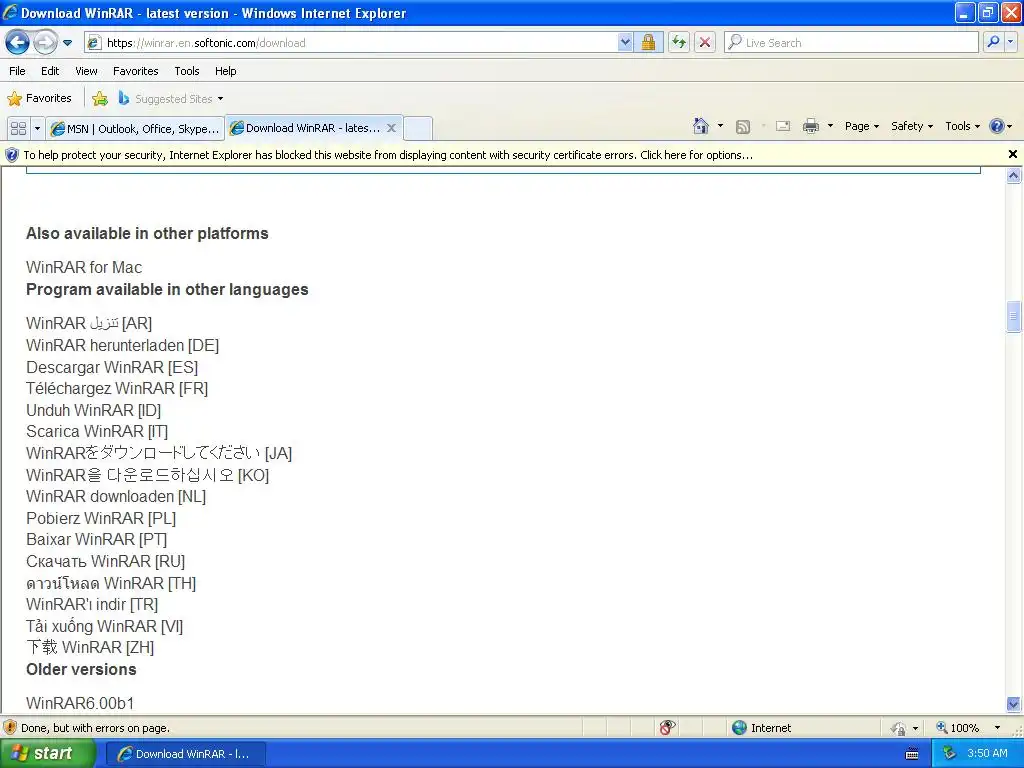
Task: Click the security lock icon
Action: pos(648,43)
